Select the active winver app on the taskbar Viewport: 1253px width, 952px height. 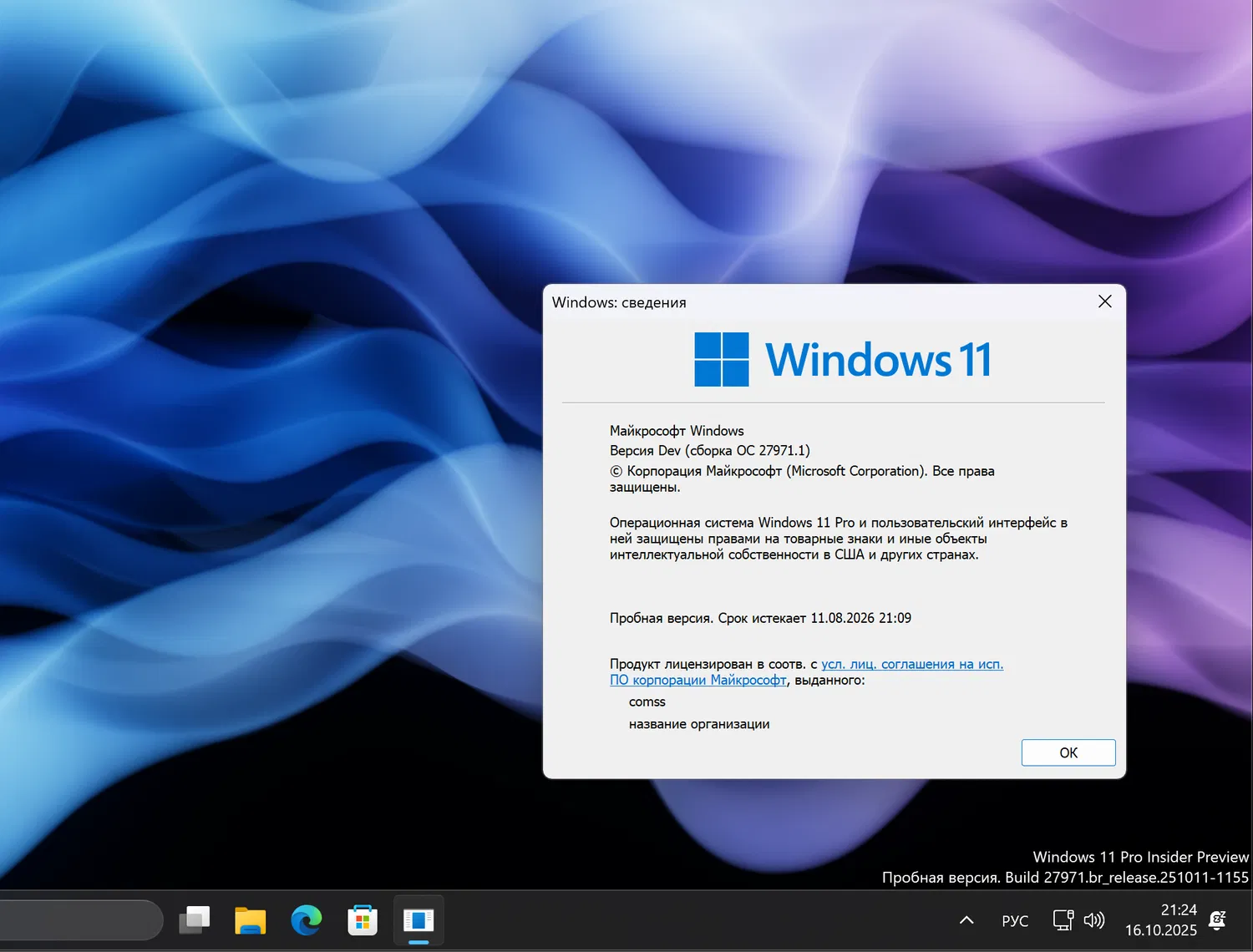point(418,919)
